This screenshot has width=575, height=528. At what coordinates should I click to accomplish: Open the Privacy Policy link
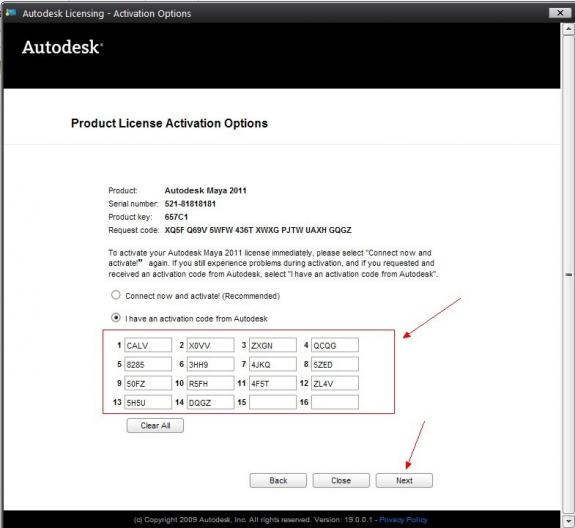coord(403,520)
